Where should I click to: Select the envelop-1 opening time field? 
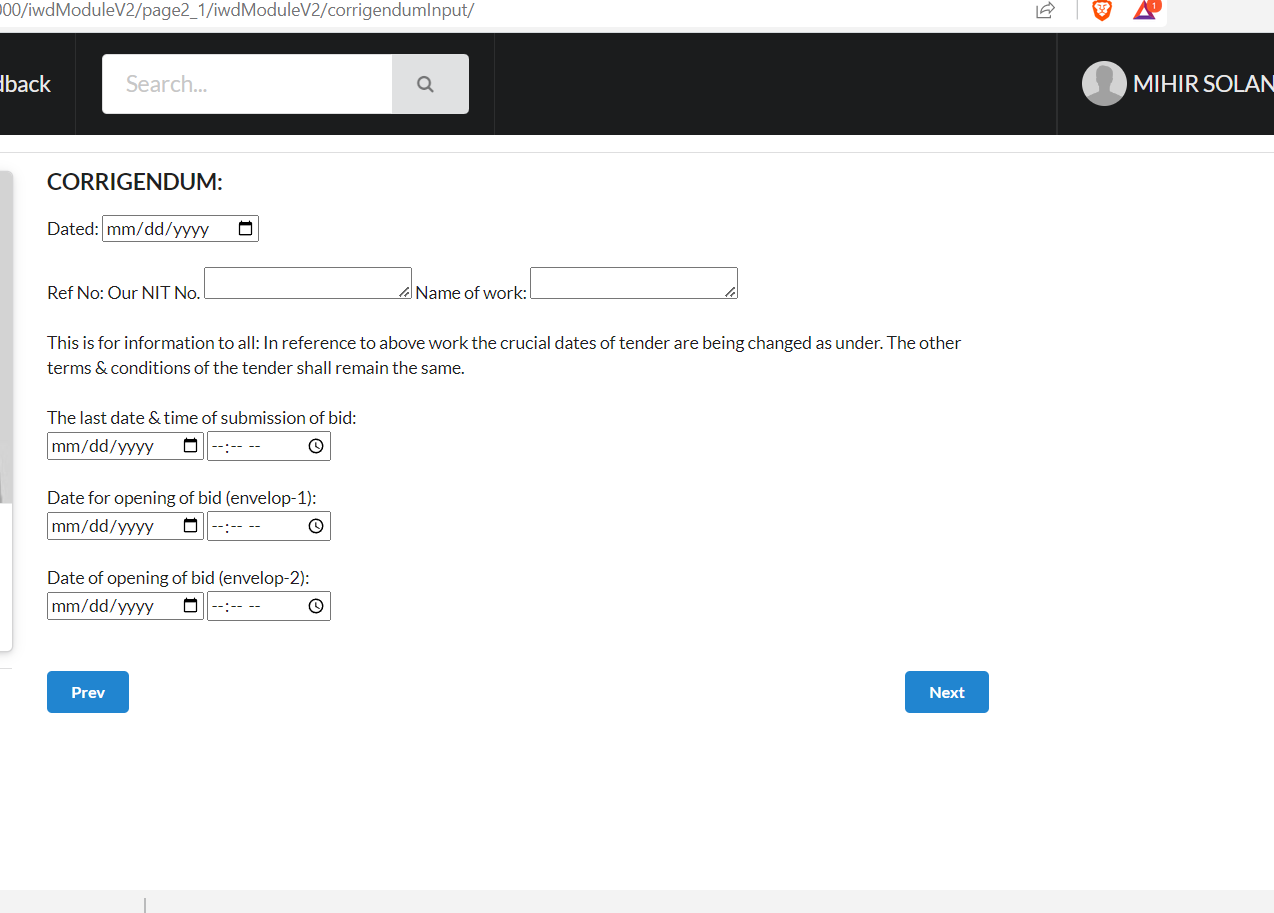pyautogui.click(x=269, y=526)
